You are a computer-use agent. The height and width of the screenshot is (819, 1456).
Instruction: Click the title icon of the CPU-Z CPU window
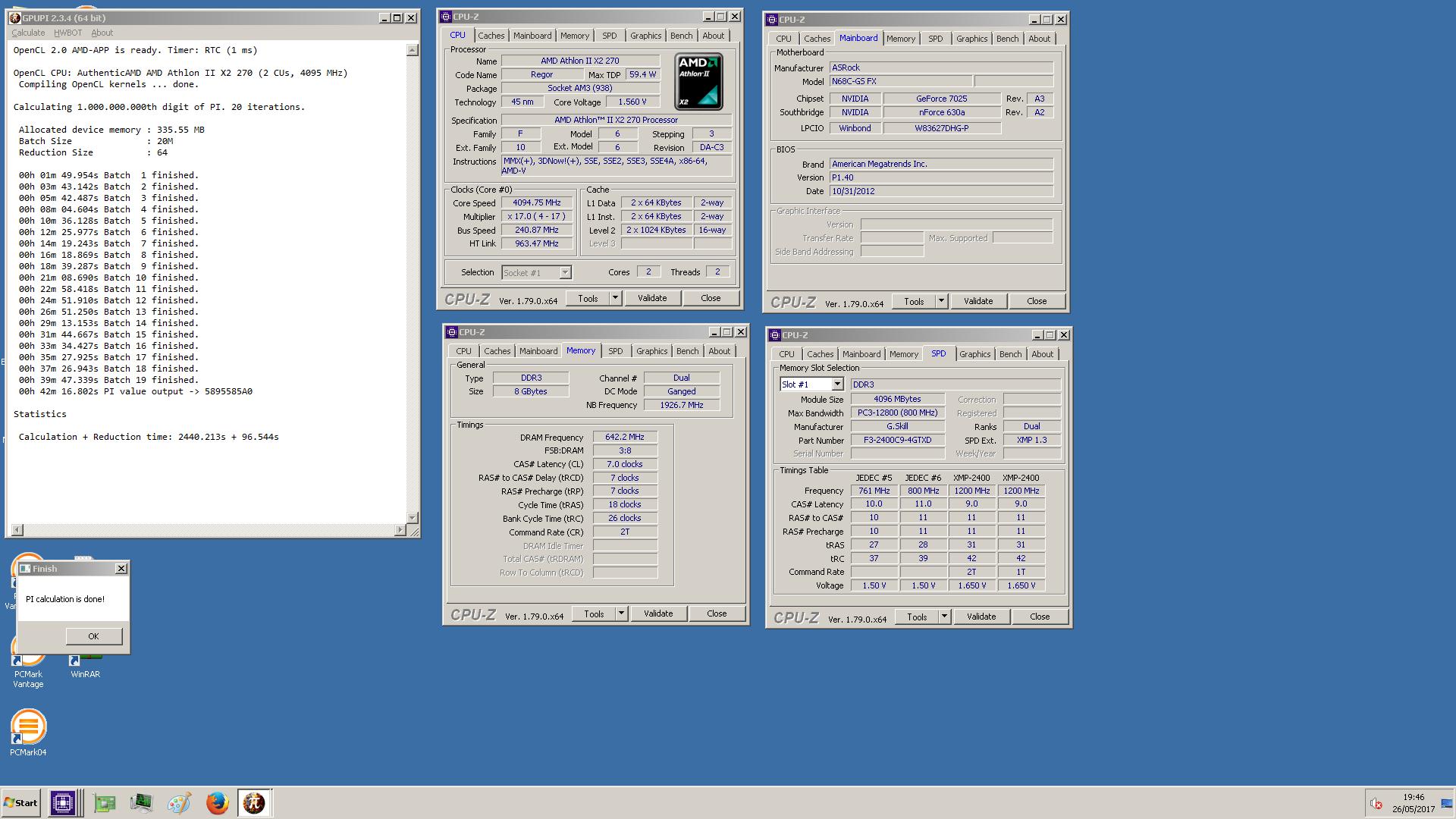(x=446, y=17)
